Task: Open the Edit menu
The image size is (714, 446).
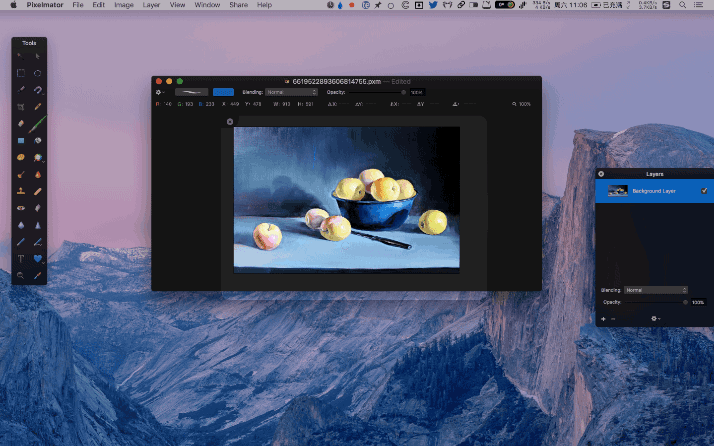Action: coord(98,5)
